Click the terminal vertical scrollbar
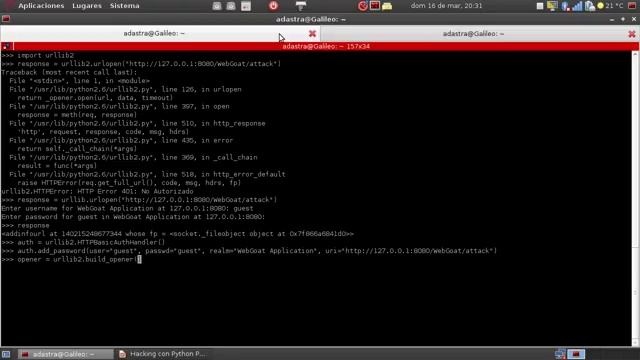The image size is (640, 360). (635, 198)
